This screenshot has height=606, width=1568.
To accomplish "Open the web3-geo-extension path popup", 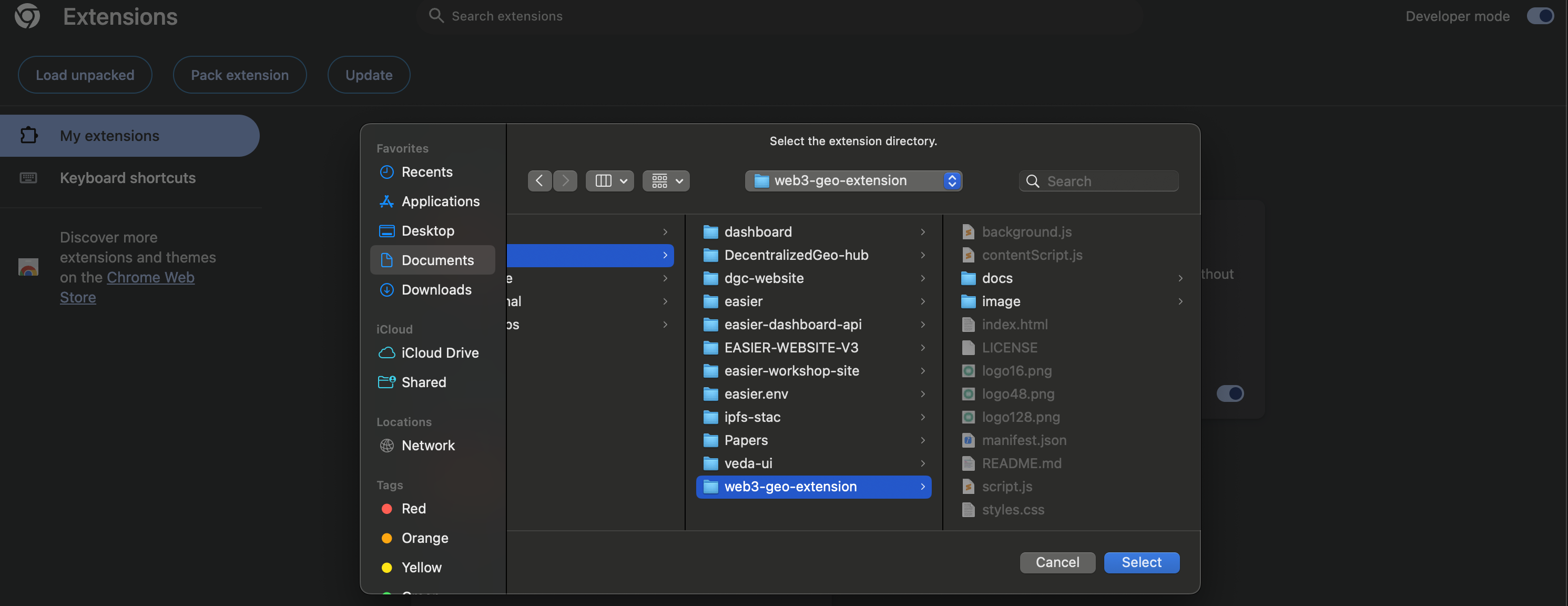I will click(853, 181).
